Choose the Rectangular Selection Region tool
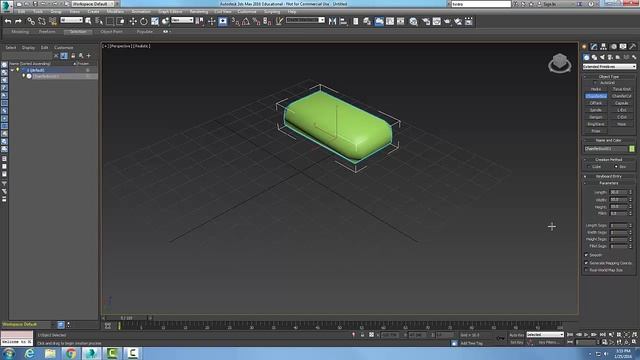Image resolution: width=640 pixels, height=360 pixels. click(x=110, y=21)
